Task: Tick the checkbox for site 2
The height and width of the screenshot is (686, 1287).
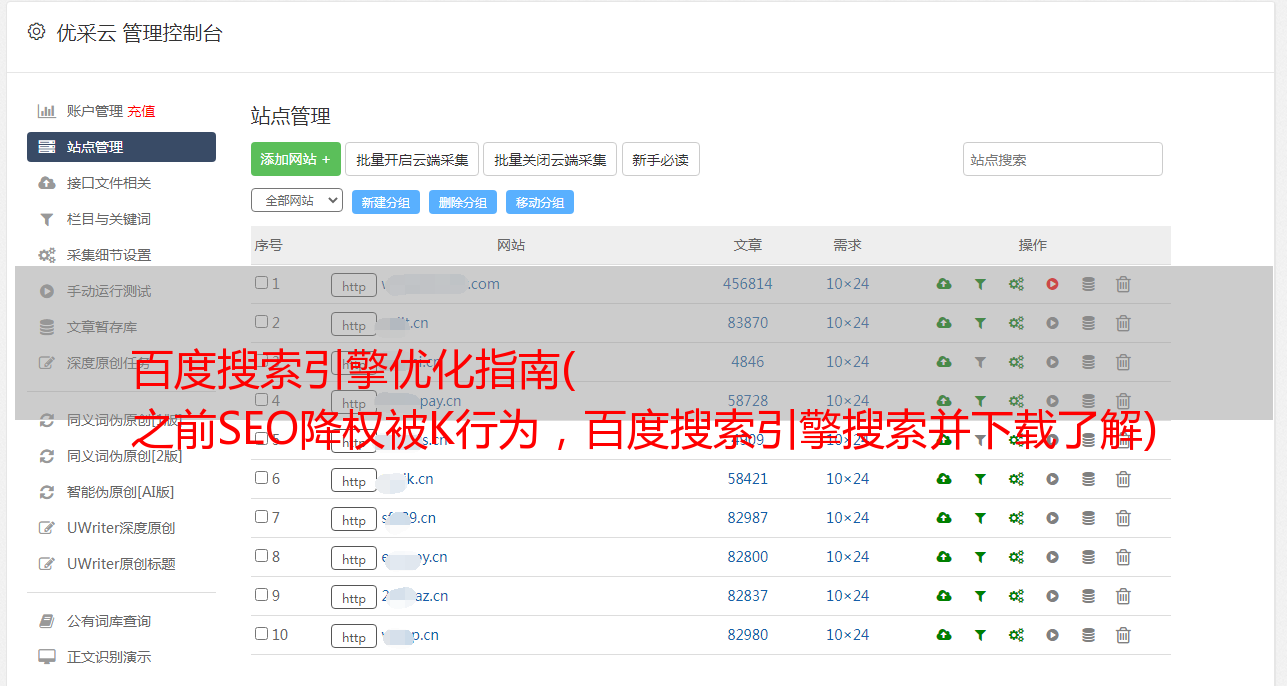Action: point(261,322)
